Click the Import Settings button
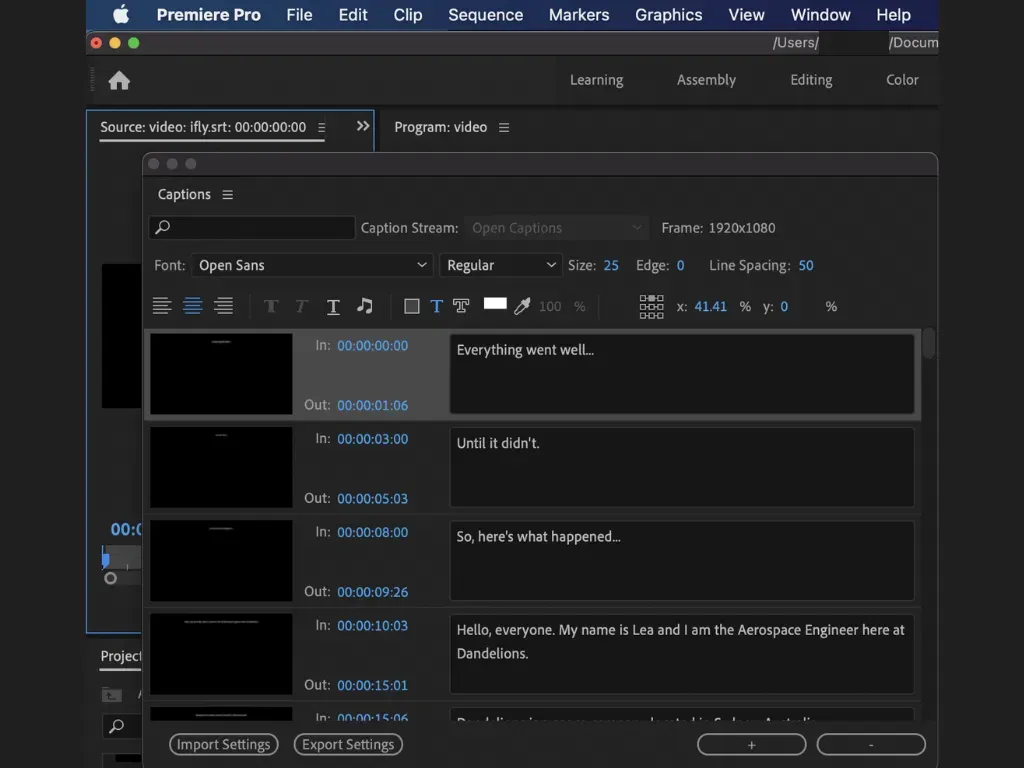Viewport: 1024px width, 768px height. 223,744
